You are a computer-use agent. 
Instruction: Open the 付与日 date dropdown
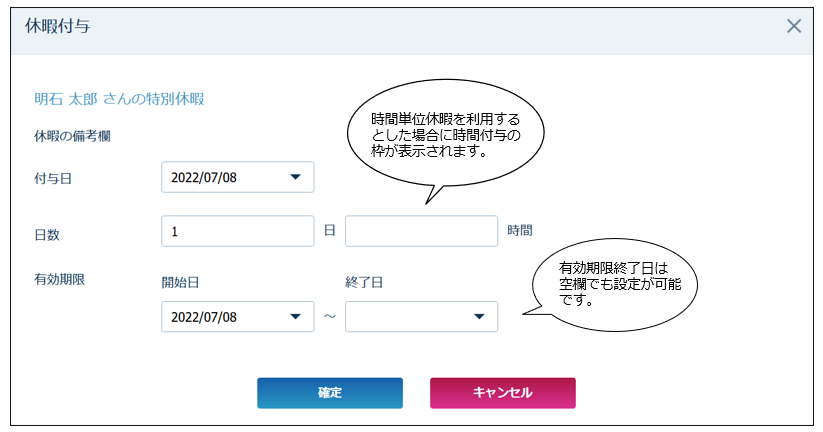(238, 177)
